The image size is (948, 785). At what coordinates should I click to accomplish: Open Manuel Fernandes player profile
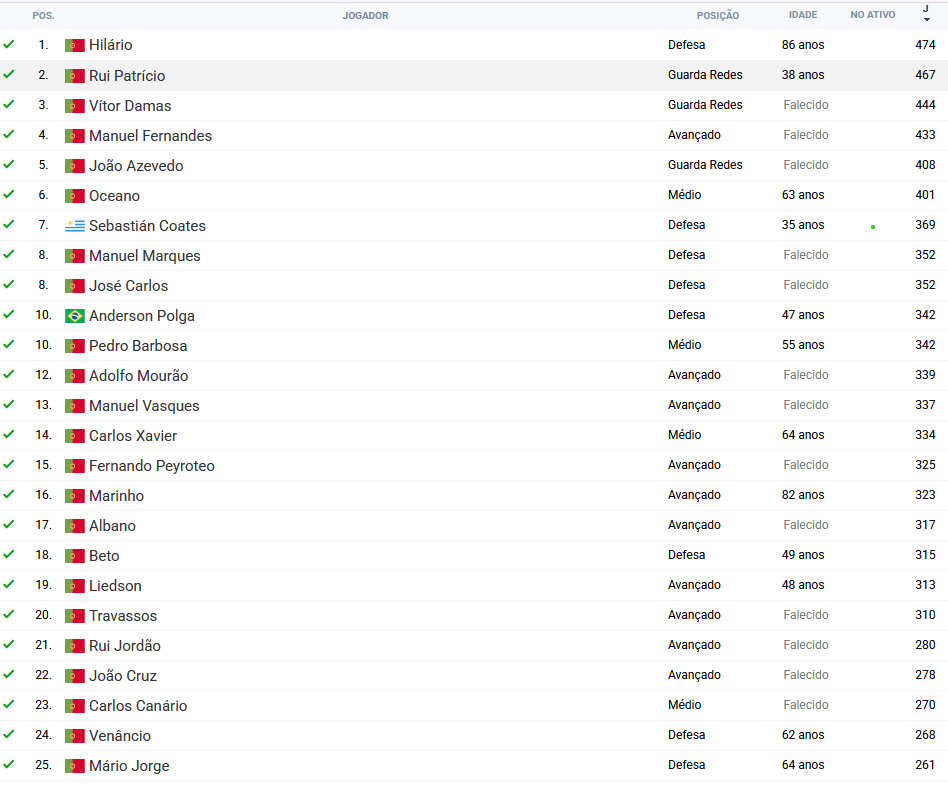tap(150, 136)
